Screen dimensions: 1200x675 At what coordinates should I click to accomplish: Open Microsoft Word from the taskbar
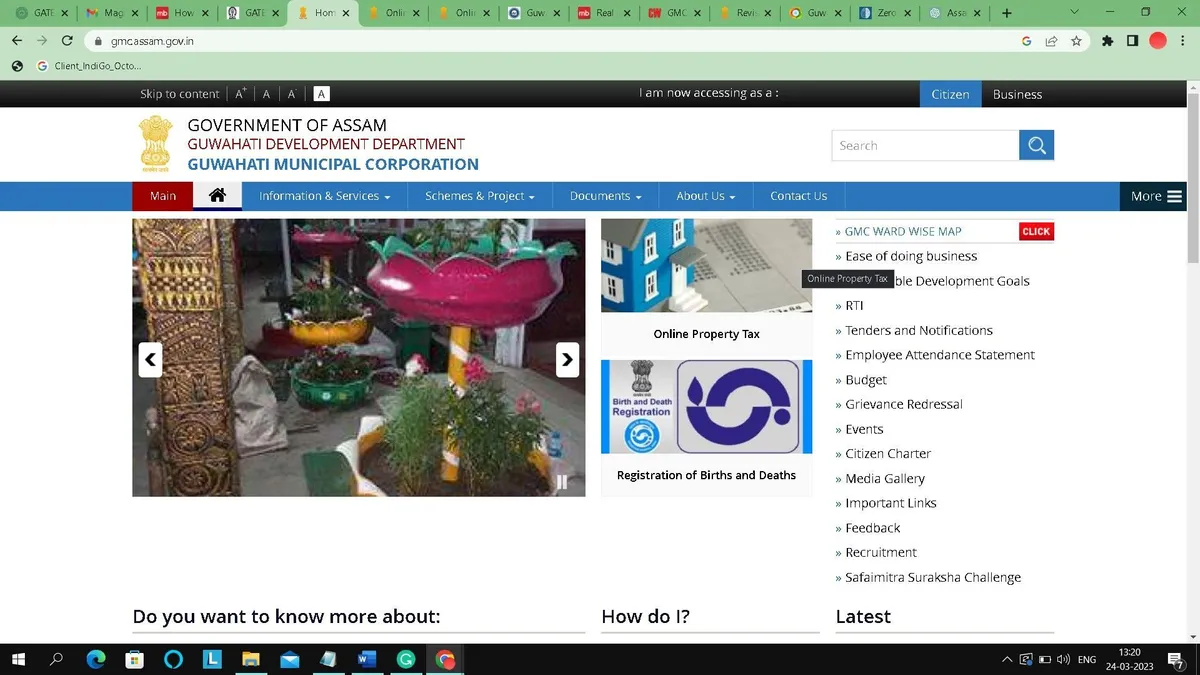point(365,659)
